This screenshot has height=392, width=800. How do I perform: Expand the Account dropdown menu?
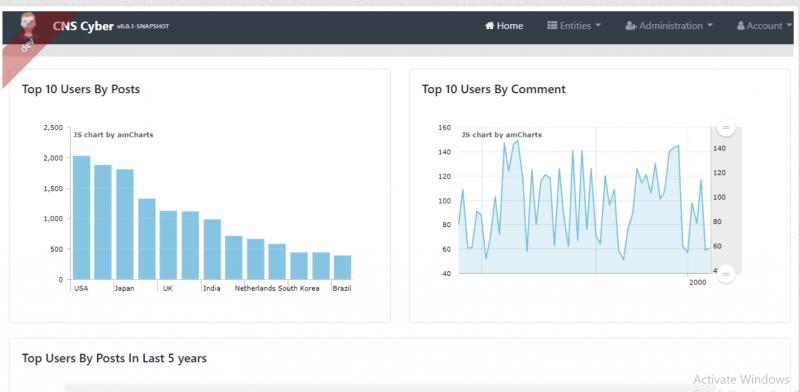tap(764, 26)
